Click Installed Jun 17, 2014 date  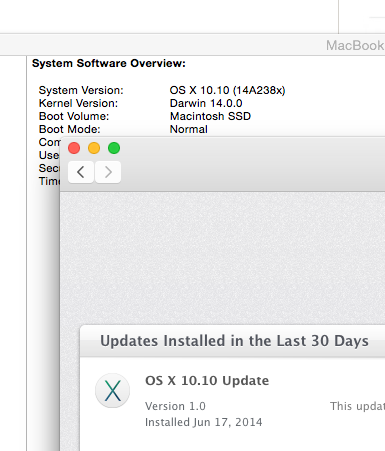[204, 422]
